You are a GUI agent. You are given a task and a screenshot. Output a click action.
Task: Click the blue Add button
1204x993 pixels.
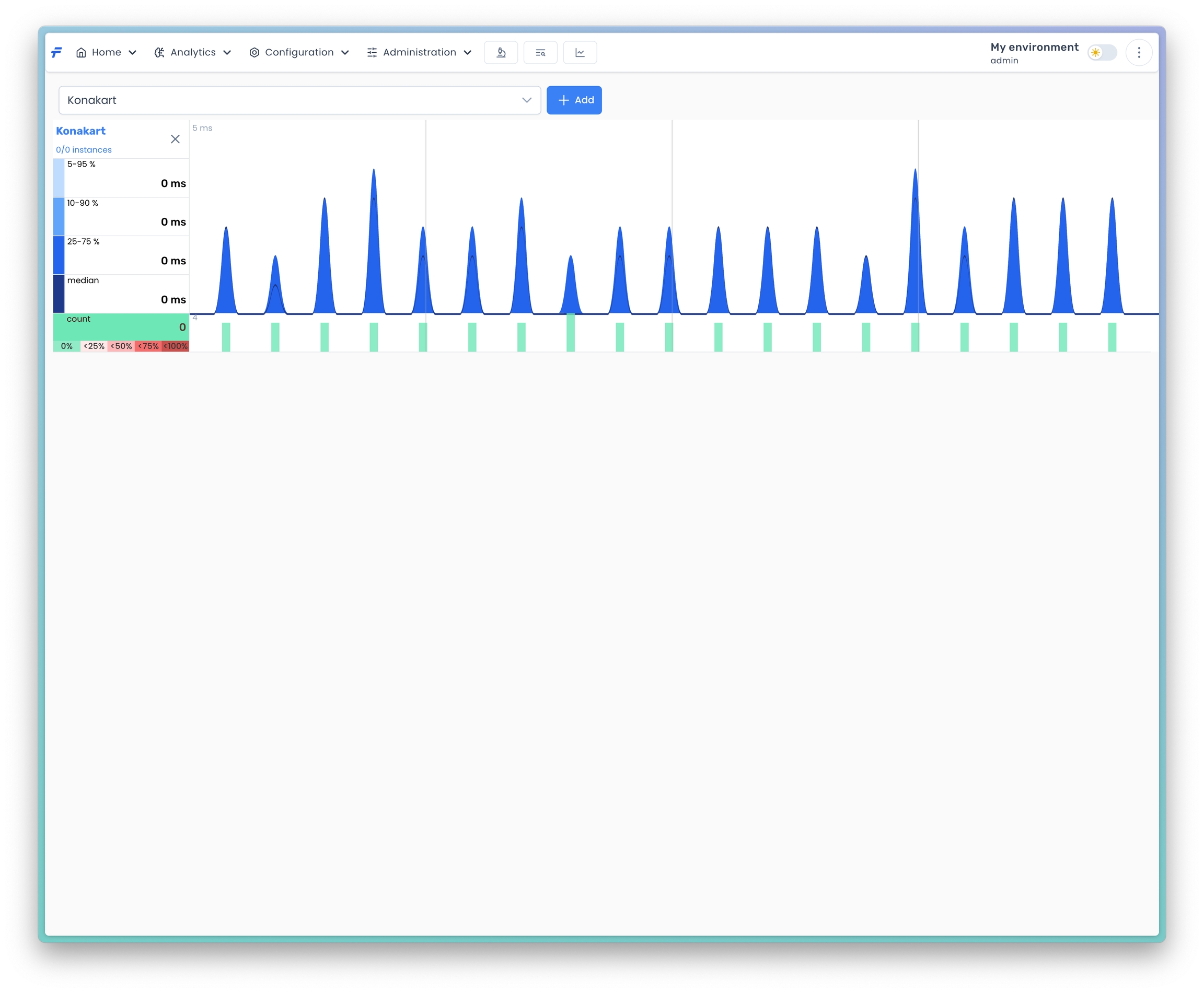click(x=574, y=100)
